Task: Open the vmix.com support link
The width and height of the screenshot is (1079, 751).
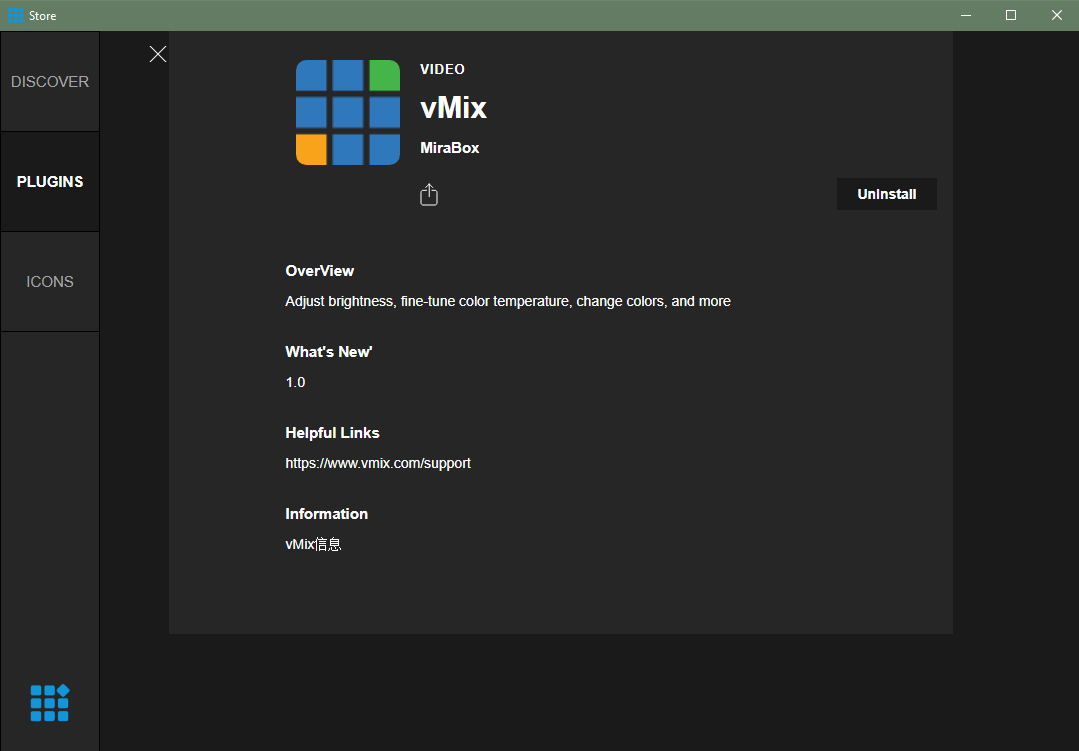Action: [378, 463]
